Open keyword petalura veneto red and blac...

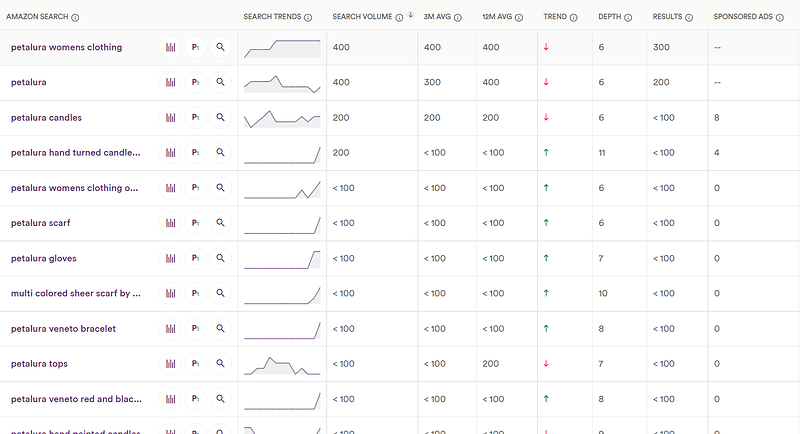(x=77, y=399)
